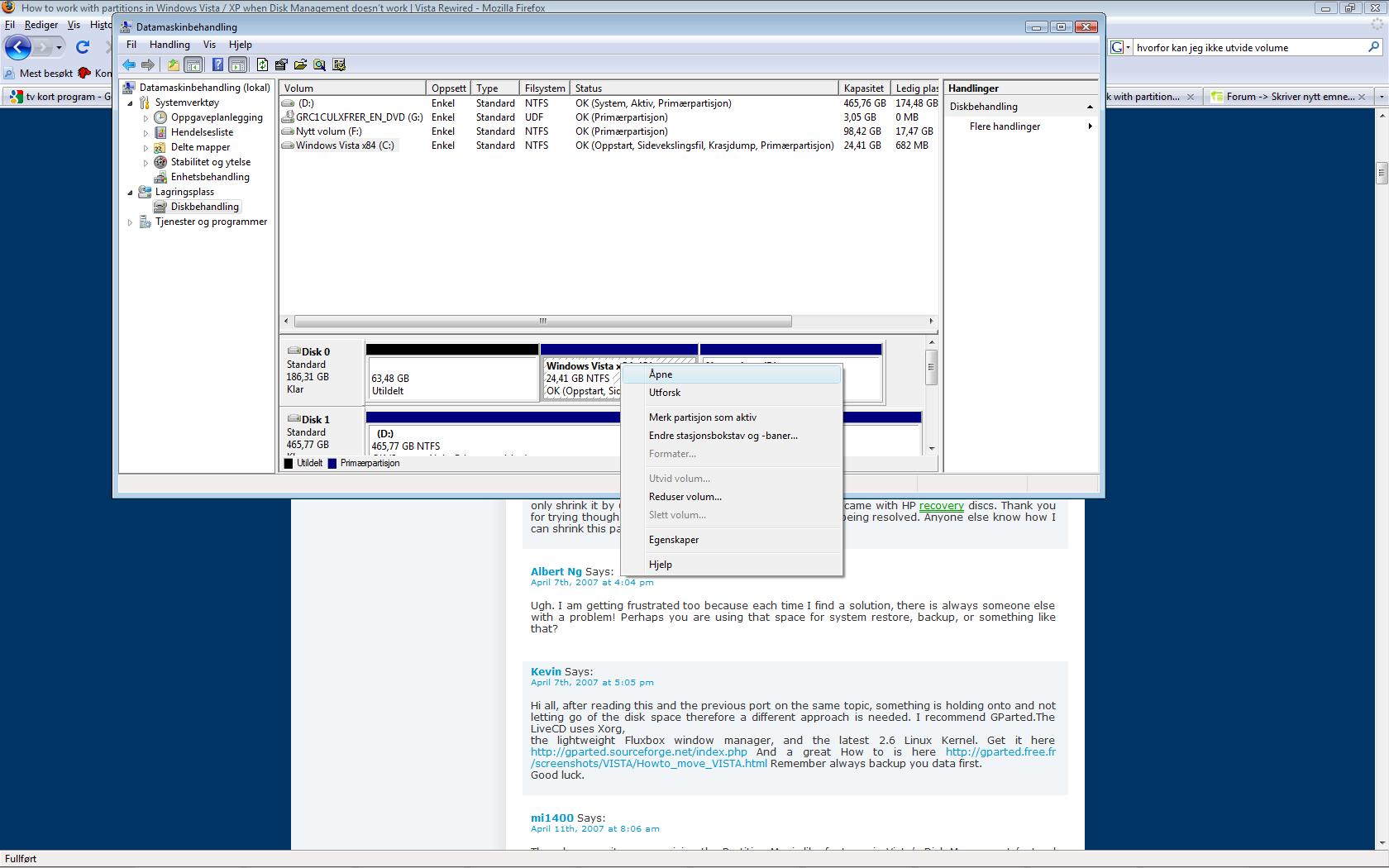
Task: Click the disk settings icon in toolbar
Action: [339, 64]
